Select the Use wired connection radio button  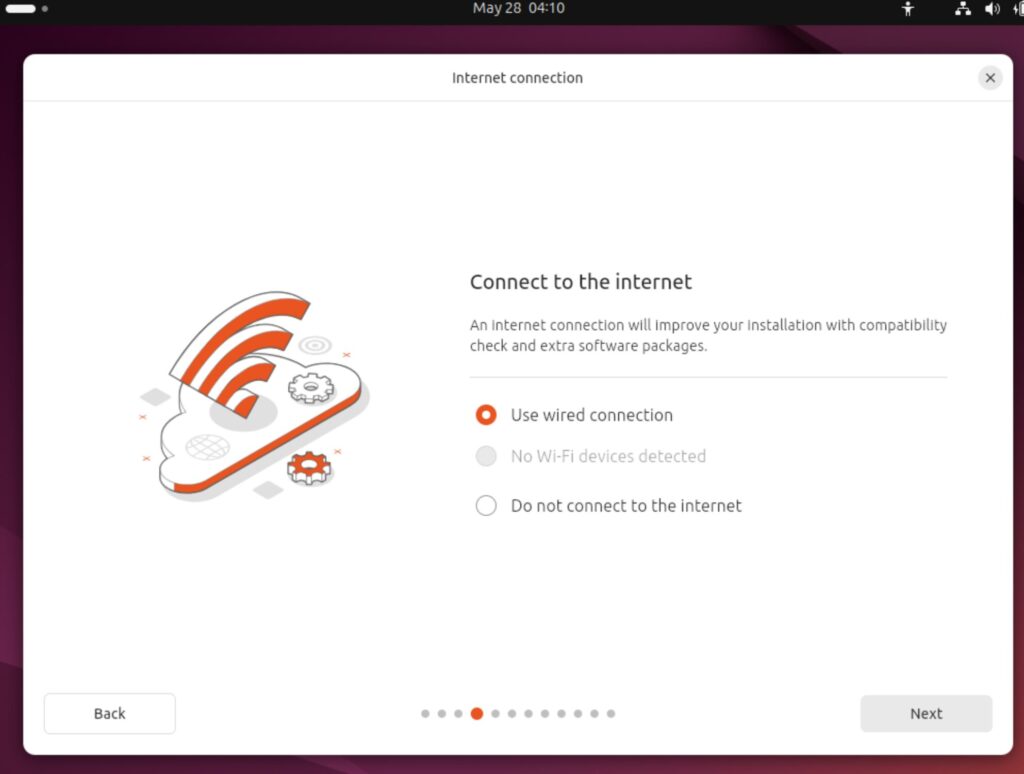tap(486, 415)
